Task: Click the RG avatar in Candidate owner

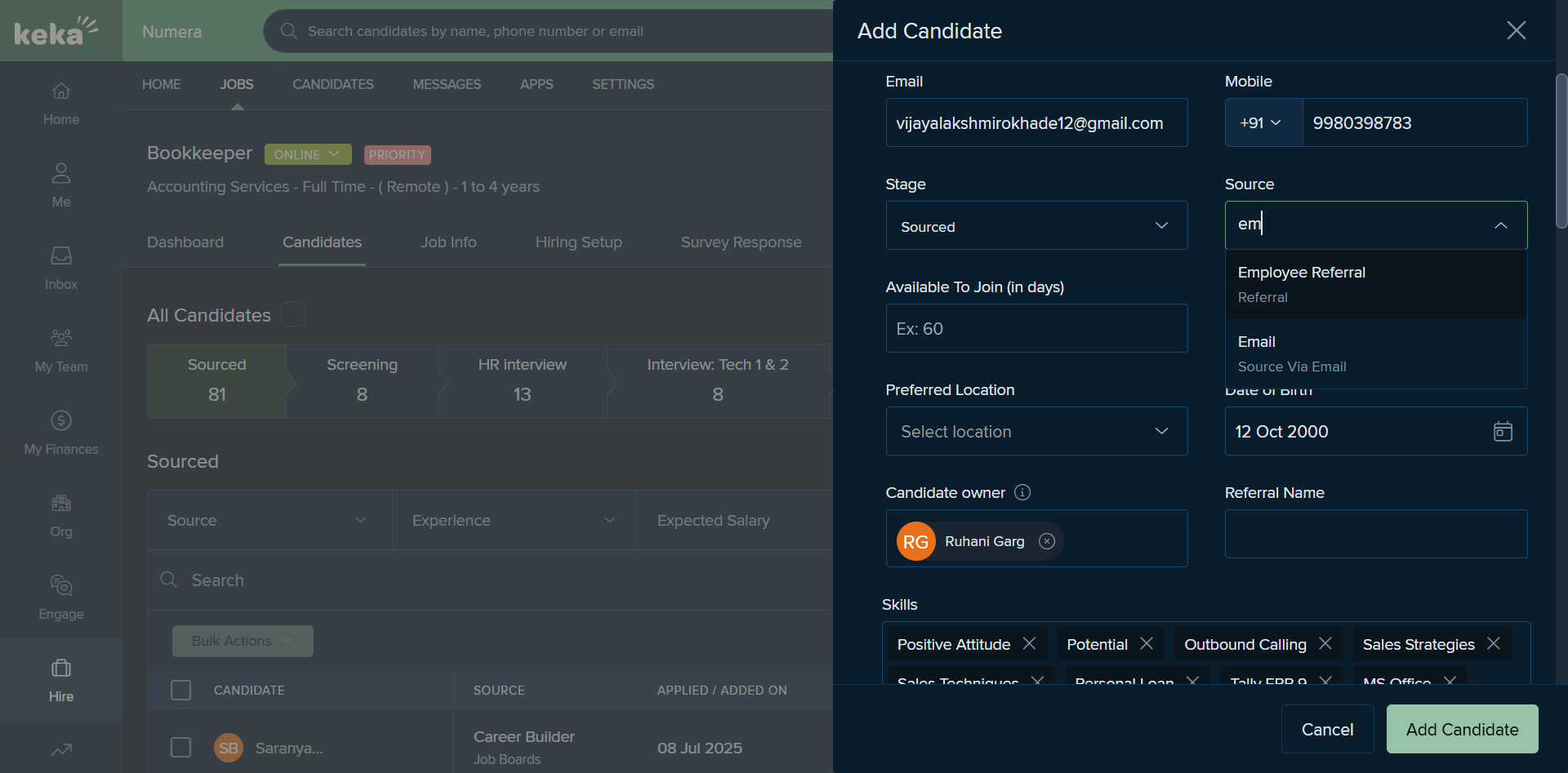Action: (915, 541)
